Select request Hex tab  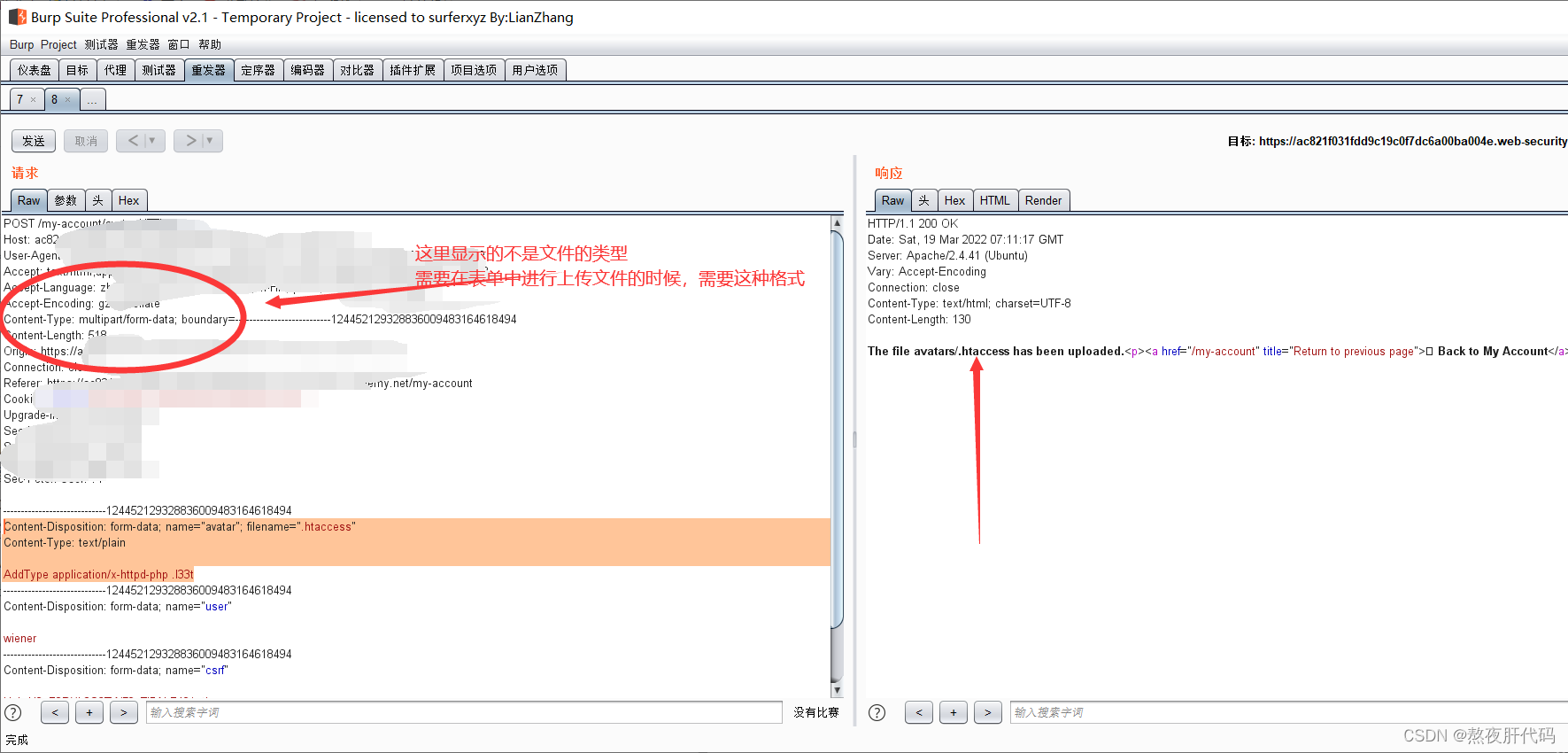pyautogui.click(x=129, y=201)
